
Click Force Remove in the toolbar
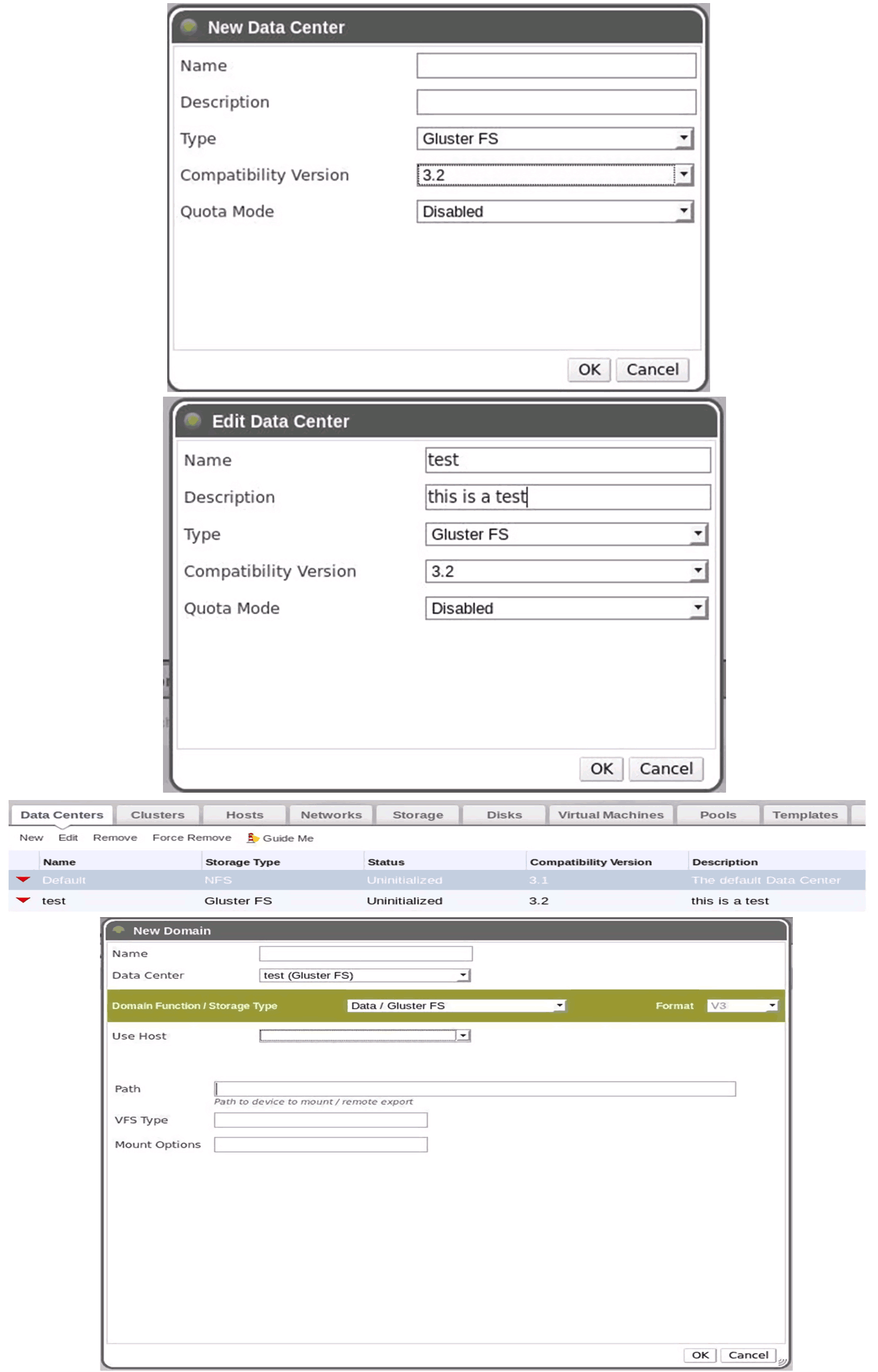(192, 838)
